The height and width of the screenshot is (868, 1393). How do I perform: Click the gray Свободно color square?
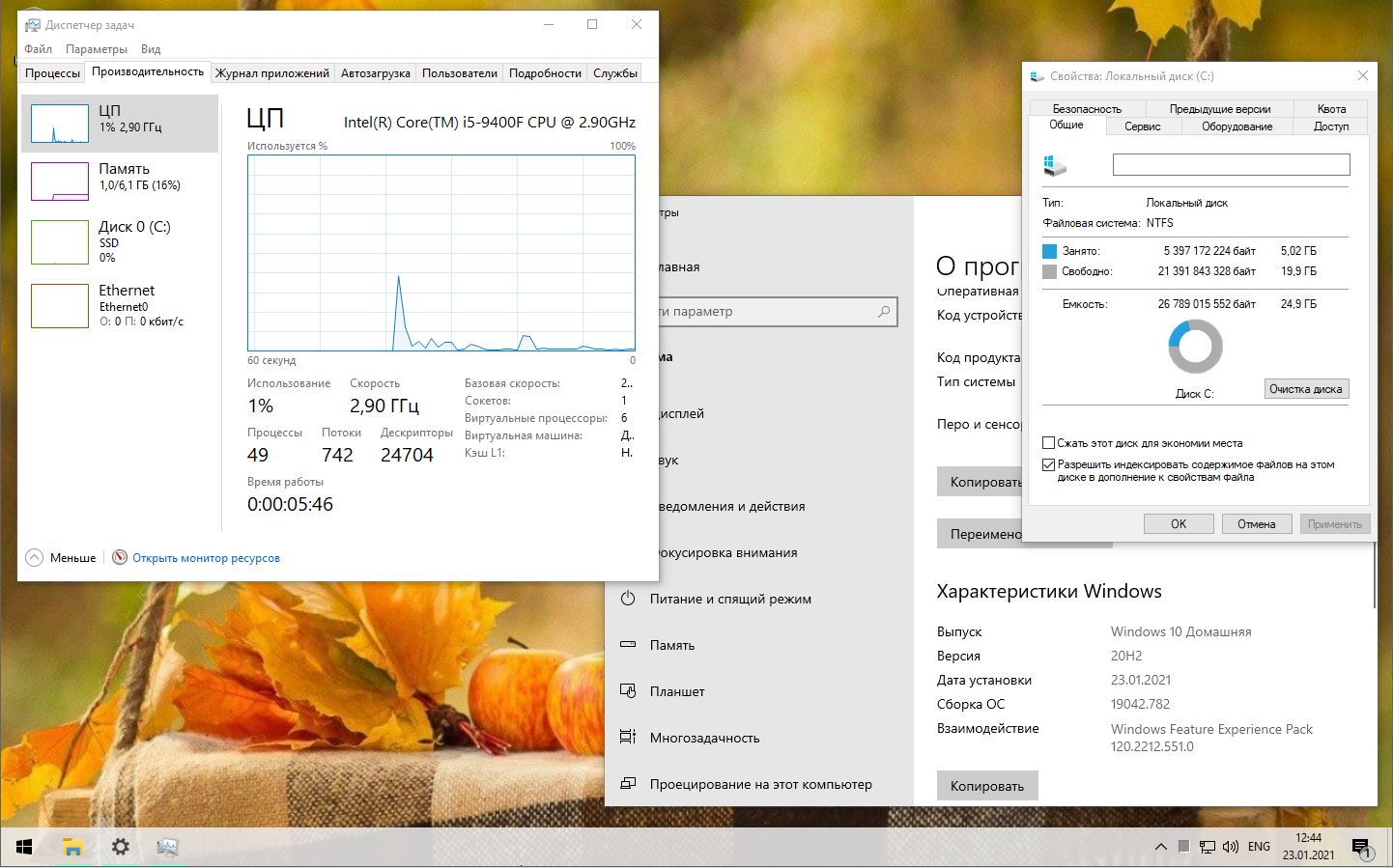tap(1050, 271)
